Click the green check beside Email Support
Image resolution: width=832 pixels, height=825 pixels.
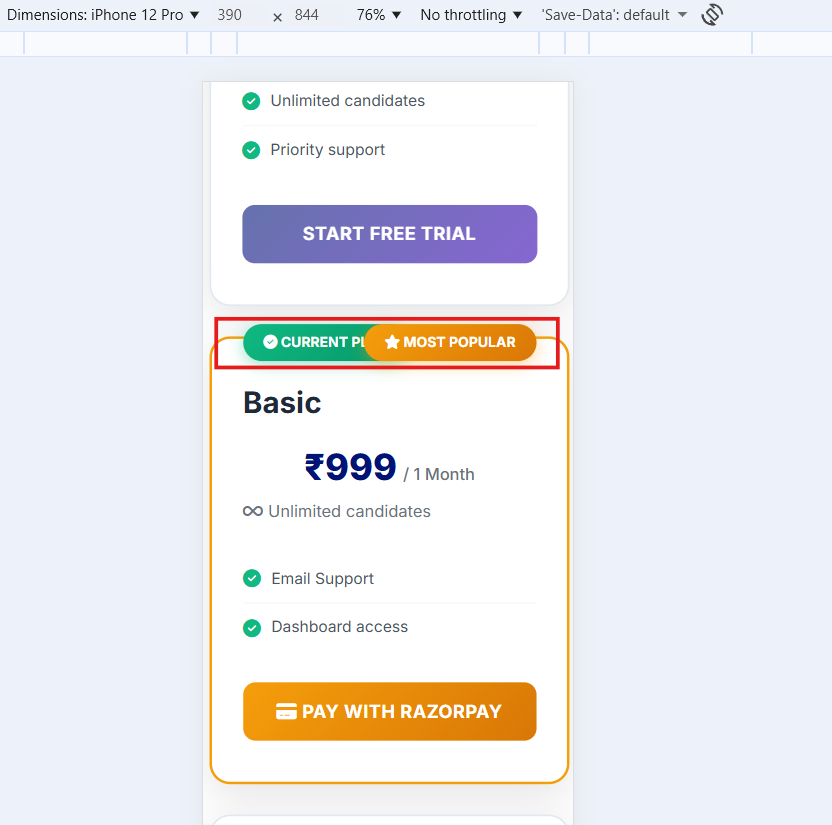252,578
